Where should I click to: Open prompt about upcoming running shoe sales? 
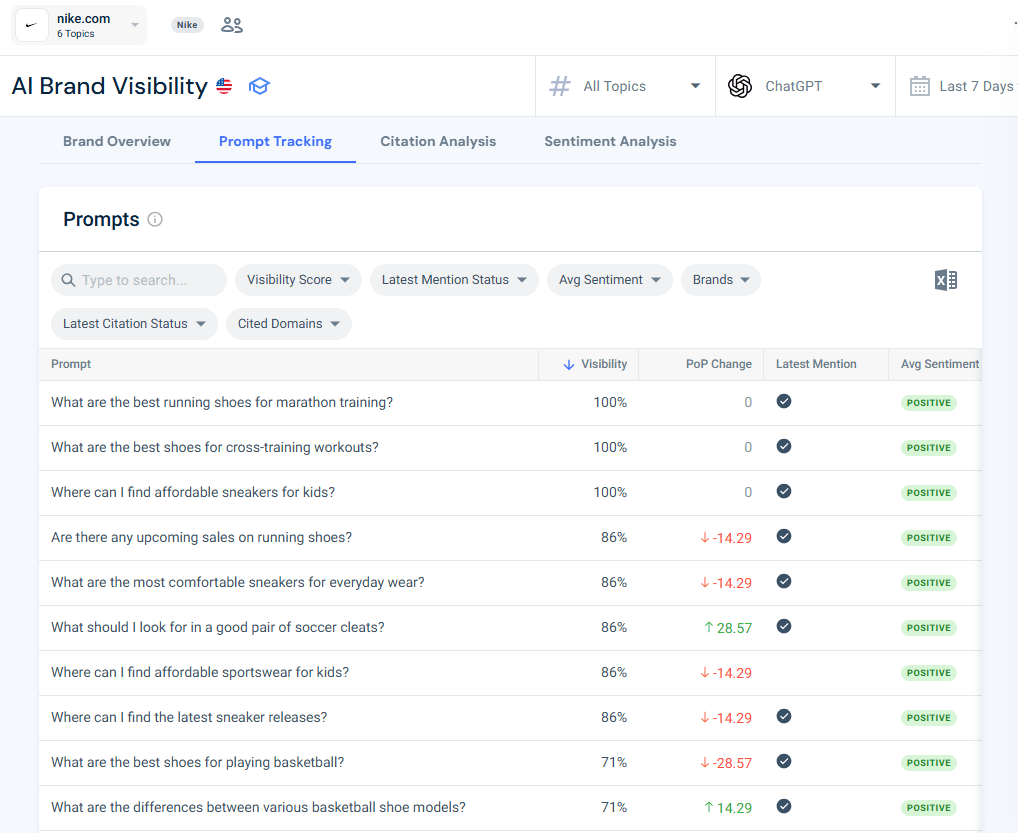[x=201, y=537]
